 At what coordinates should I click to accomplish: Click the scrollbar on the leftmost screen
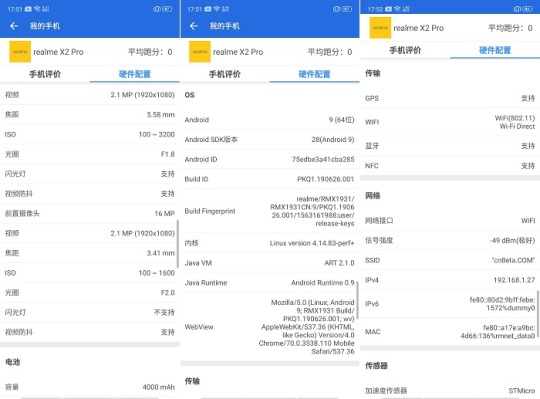(x=178, y=244)
